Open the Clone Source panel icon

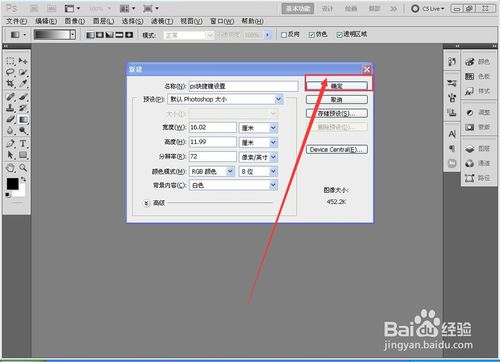(452, 113)
